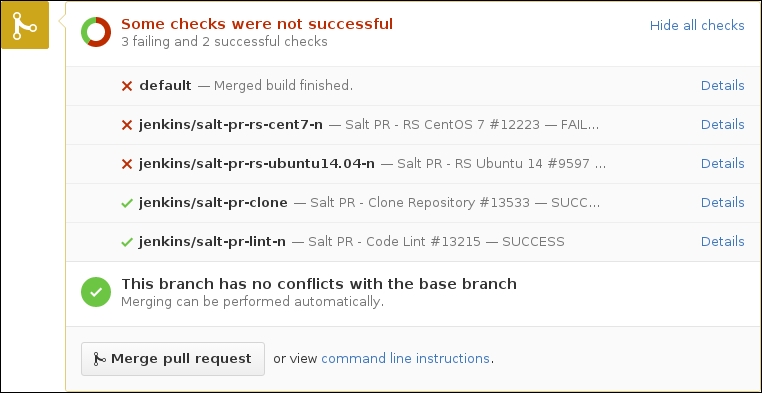This screenshot has width=762, height=393.
Task: Click the red-green checks status donut icon
Action: coord(96,32)
